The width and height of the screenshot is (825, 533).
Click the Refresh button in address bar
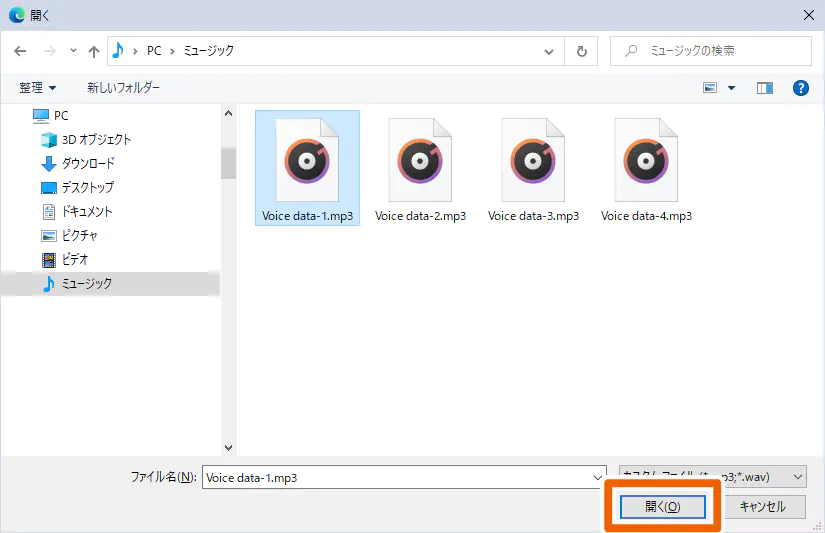(581, 51)
